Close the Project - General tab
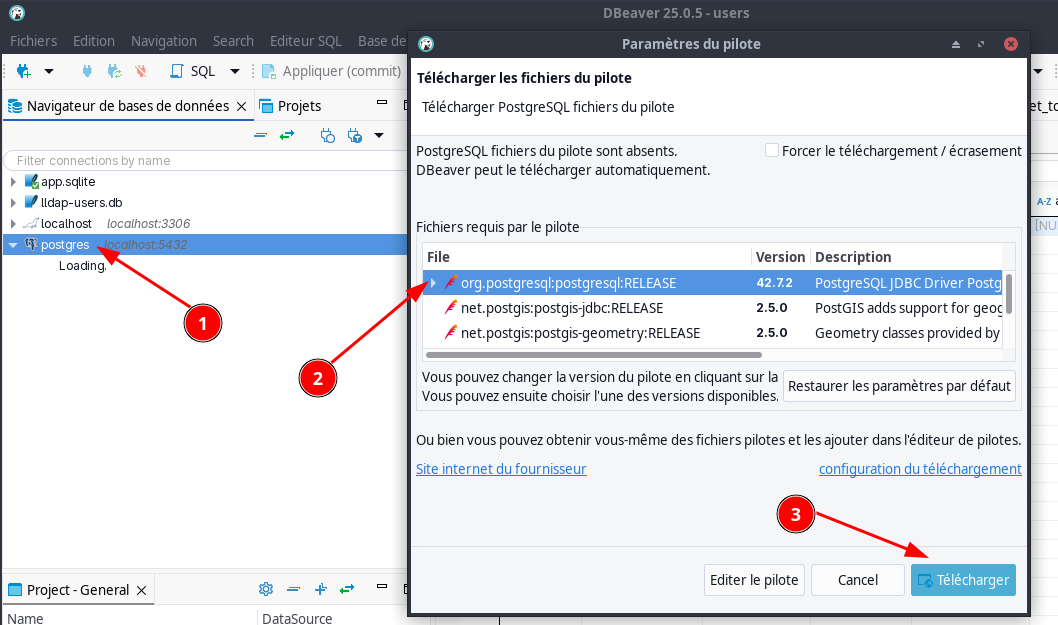Viewport: 1058px width, 625px height. pyautogui.click(x=142, y=591)
